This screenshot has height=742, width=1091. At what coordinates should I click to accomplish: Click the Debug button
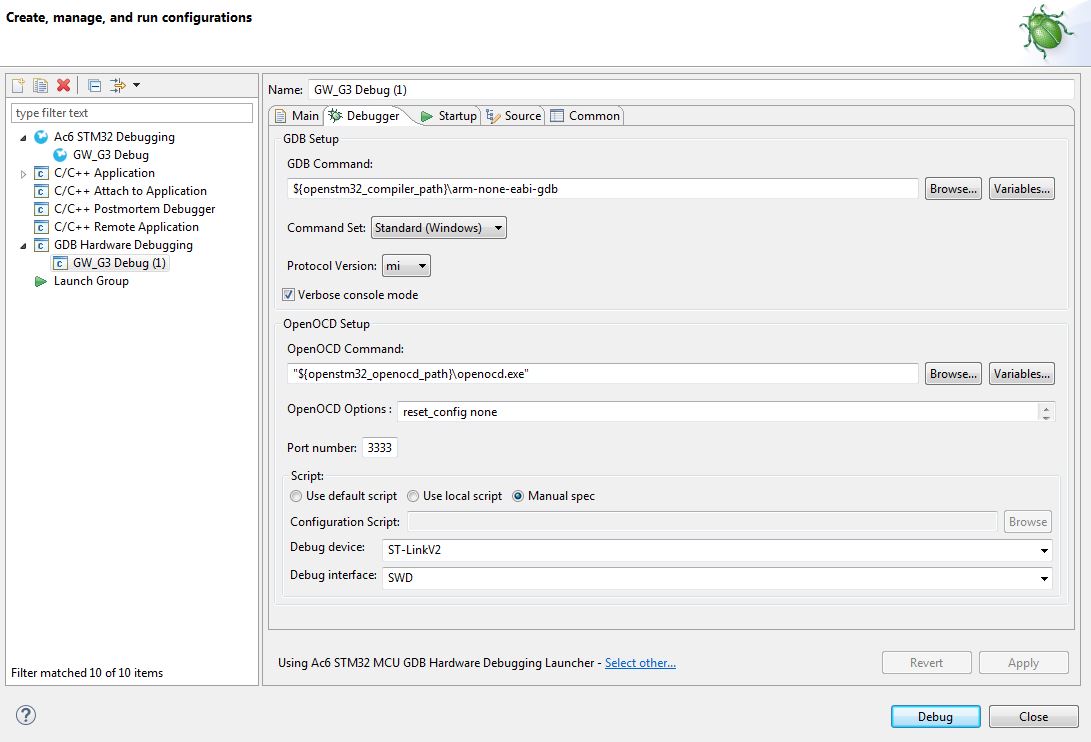[x=935, y=717]
